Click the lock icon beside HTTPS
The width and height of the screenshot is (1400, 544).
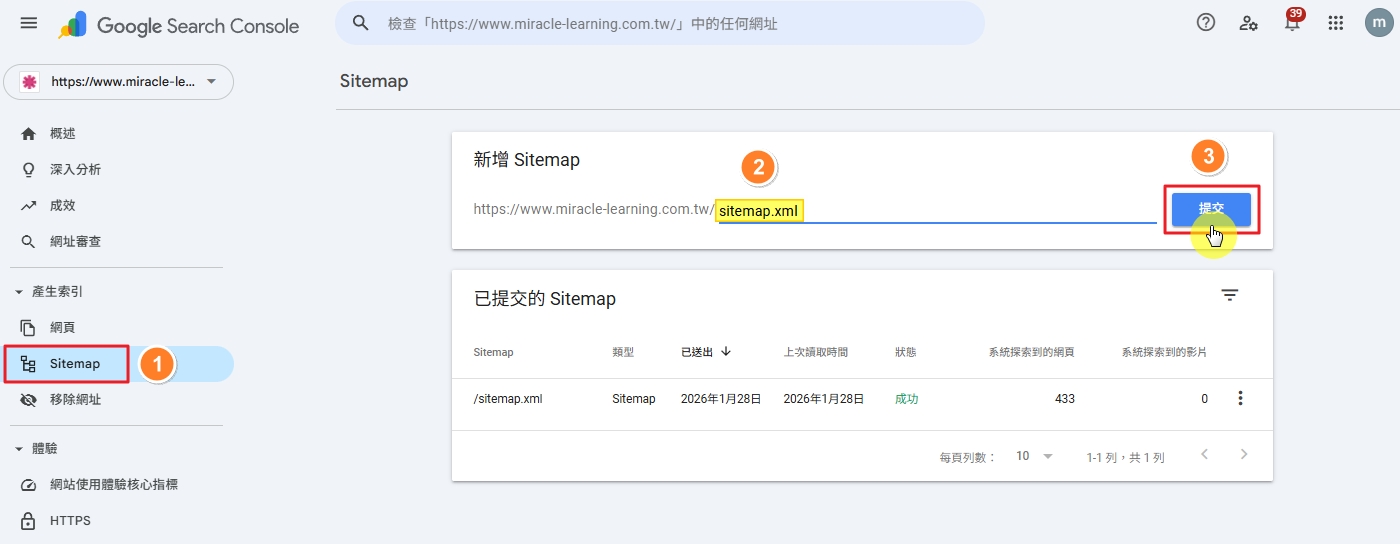click(x=28, y=521)
